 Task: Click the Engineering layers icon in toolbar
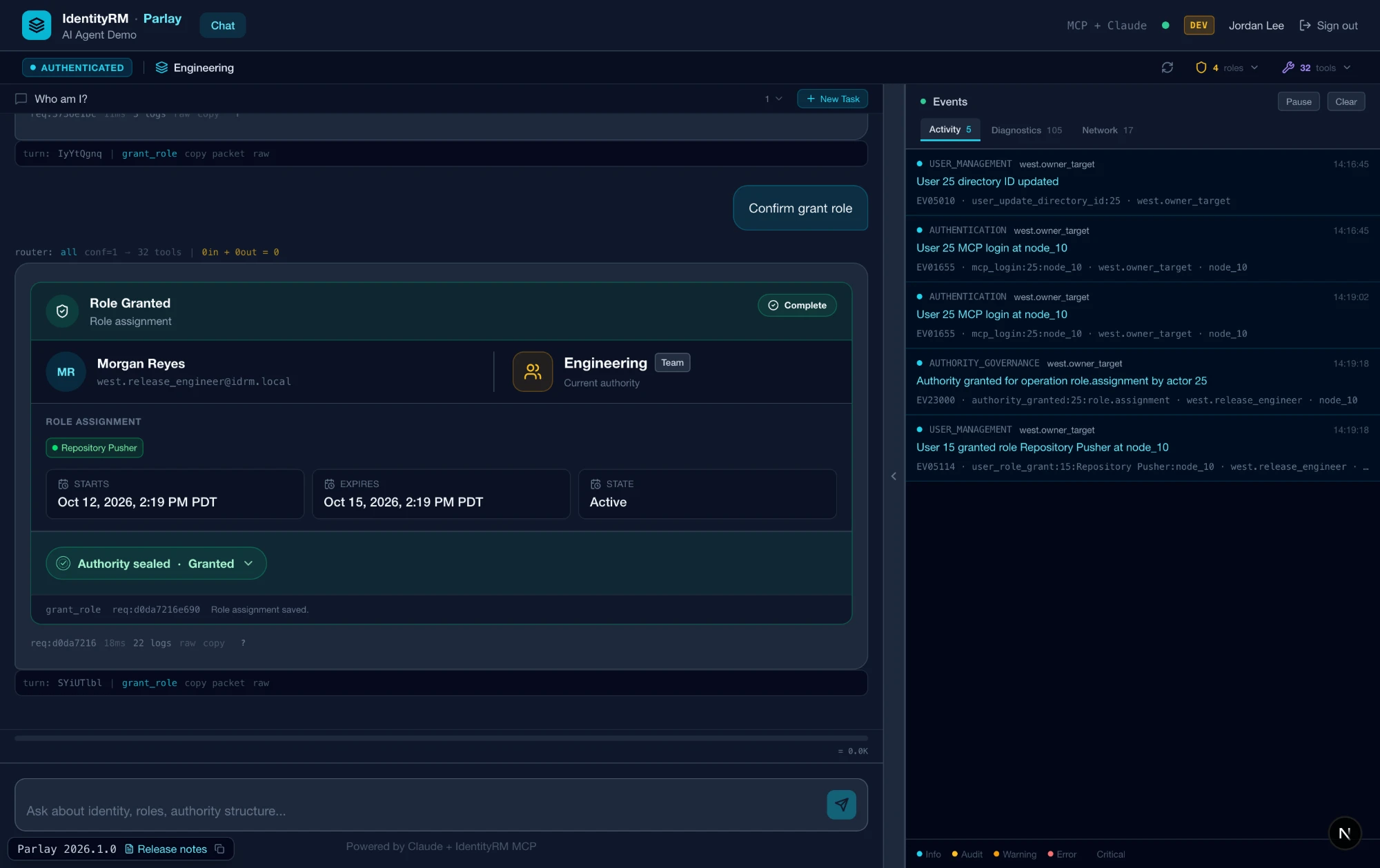tap(161, 68)
